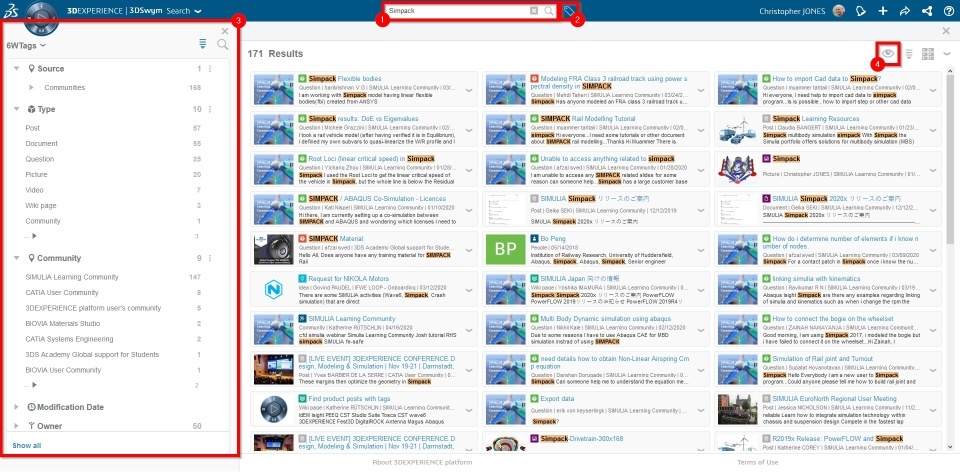Filter by Video type
Viewport: 960px width, 472px height.
tap(34, 190)
